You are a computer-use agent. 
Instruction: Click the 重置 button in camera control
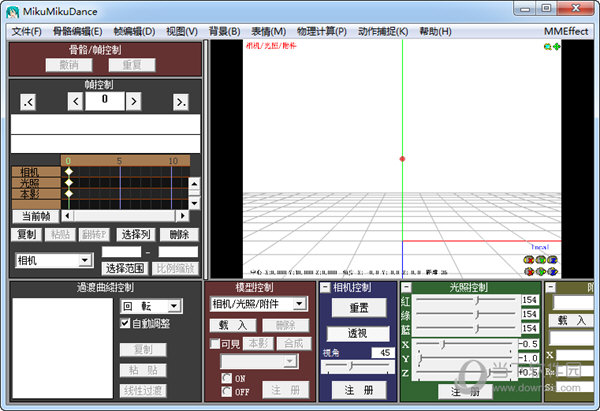coord(359,308)
